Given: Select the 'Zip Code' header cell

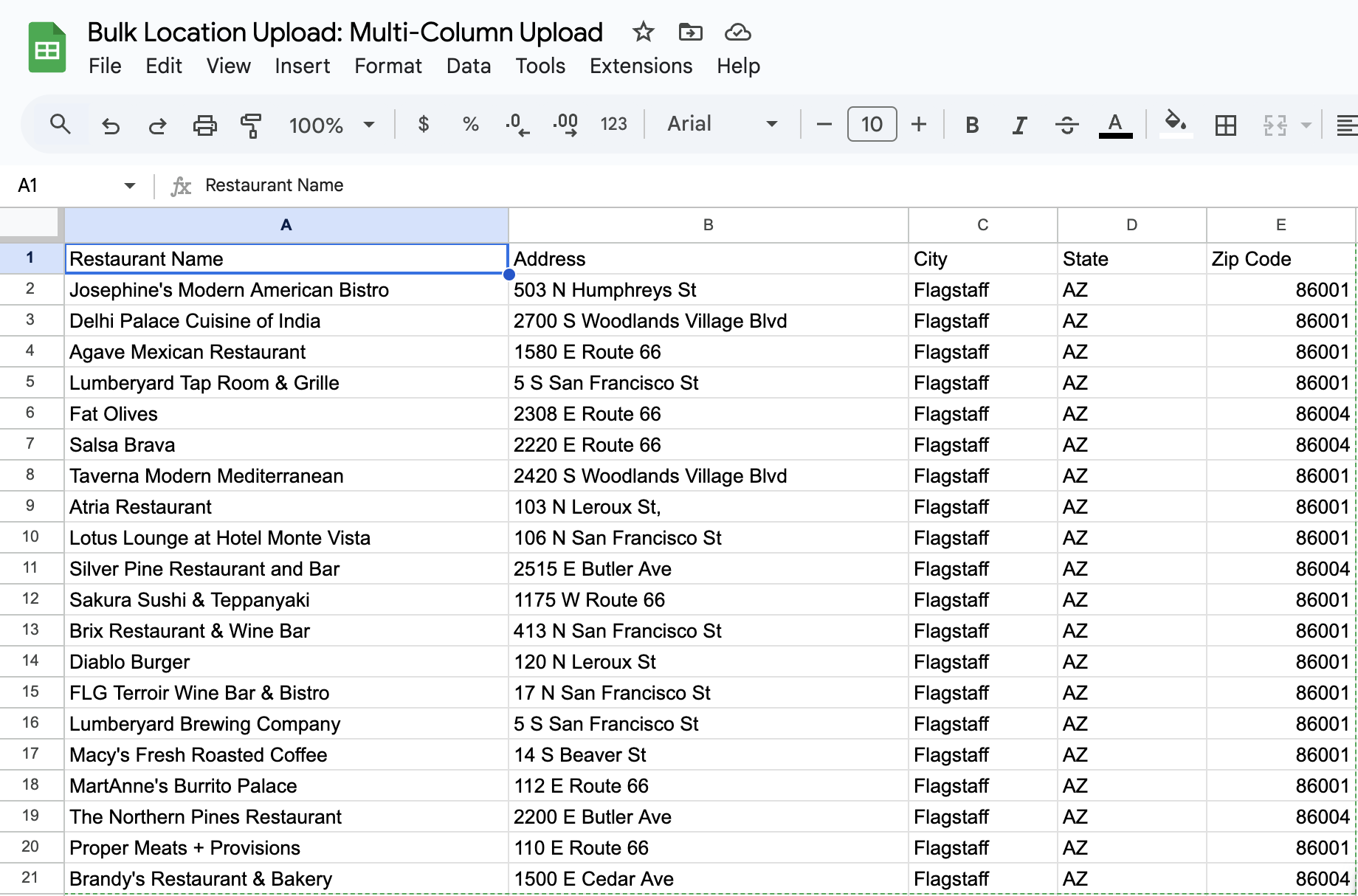Looking at the screenshot, I should coord(1281,259).
